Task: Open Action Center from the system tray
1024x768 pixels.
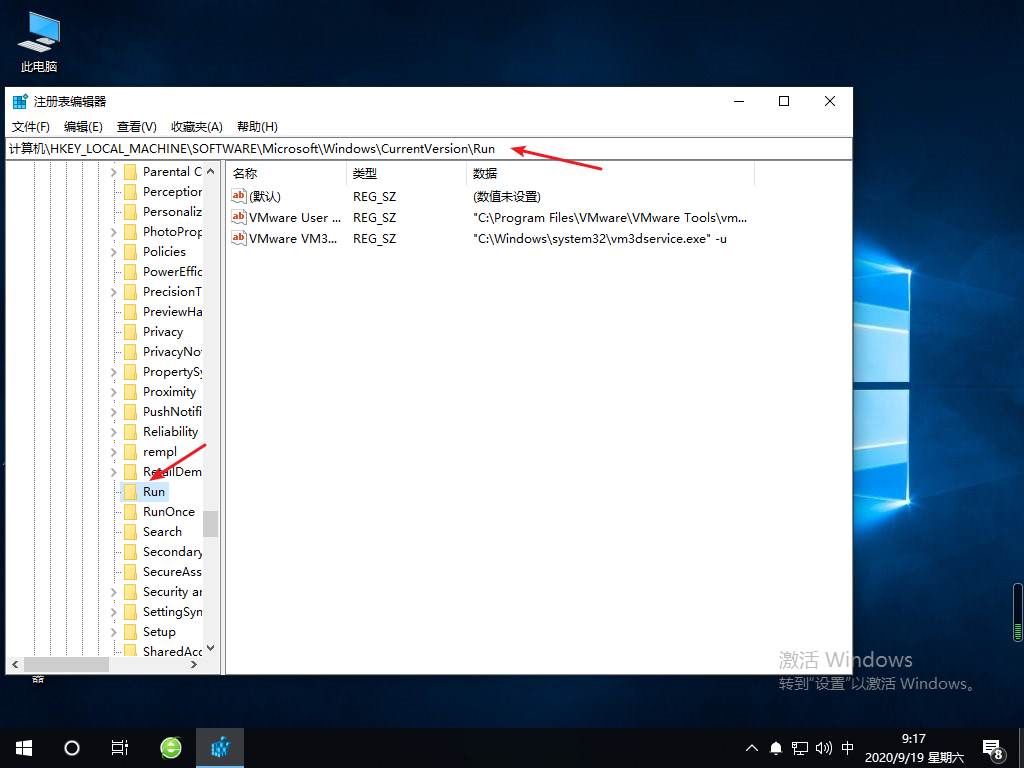Action: (992, 747)
